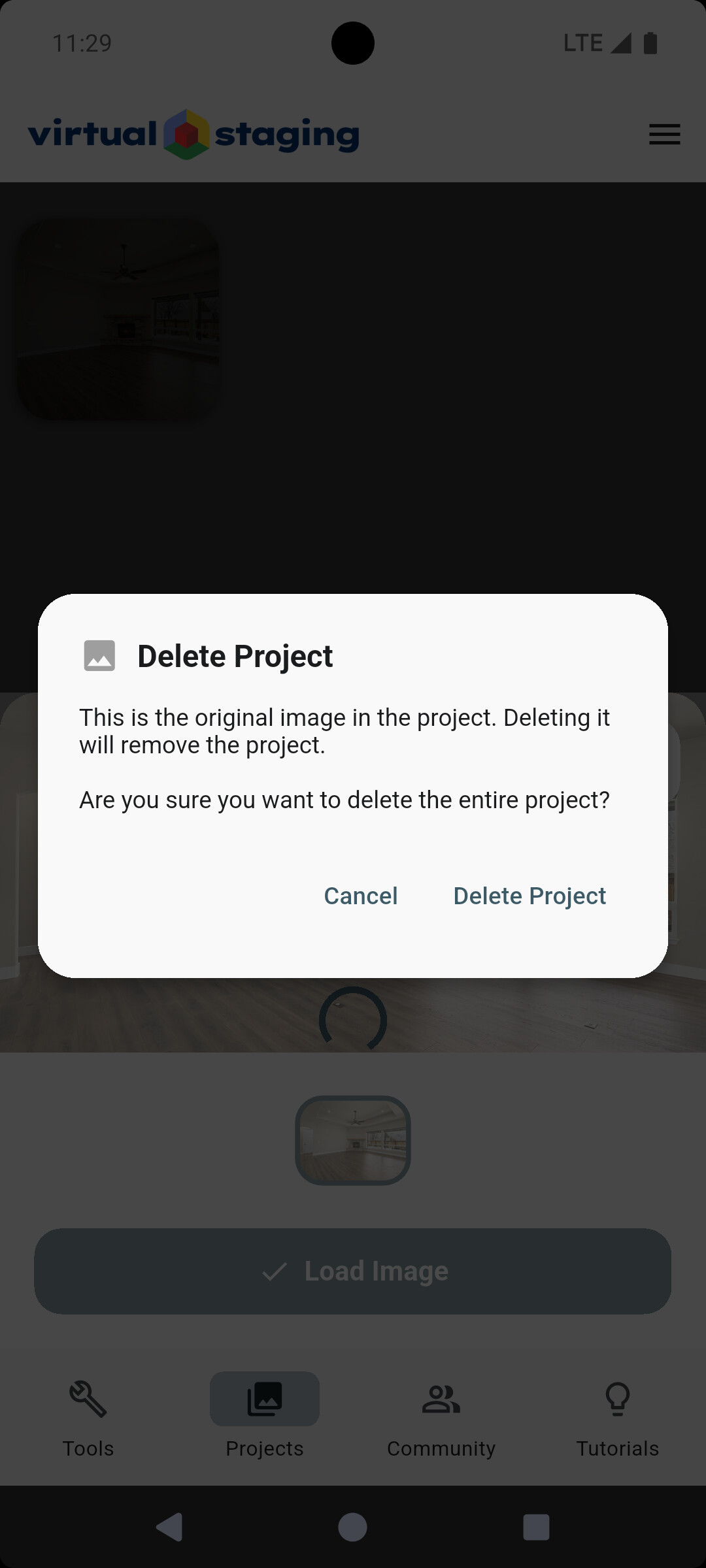Tap the battery icon in status bar
706x1568 pixels.
click(x=650, y=43)
